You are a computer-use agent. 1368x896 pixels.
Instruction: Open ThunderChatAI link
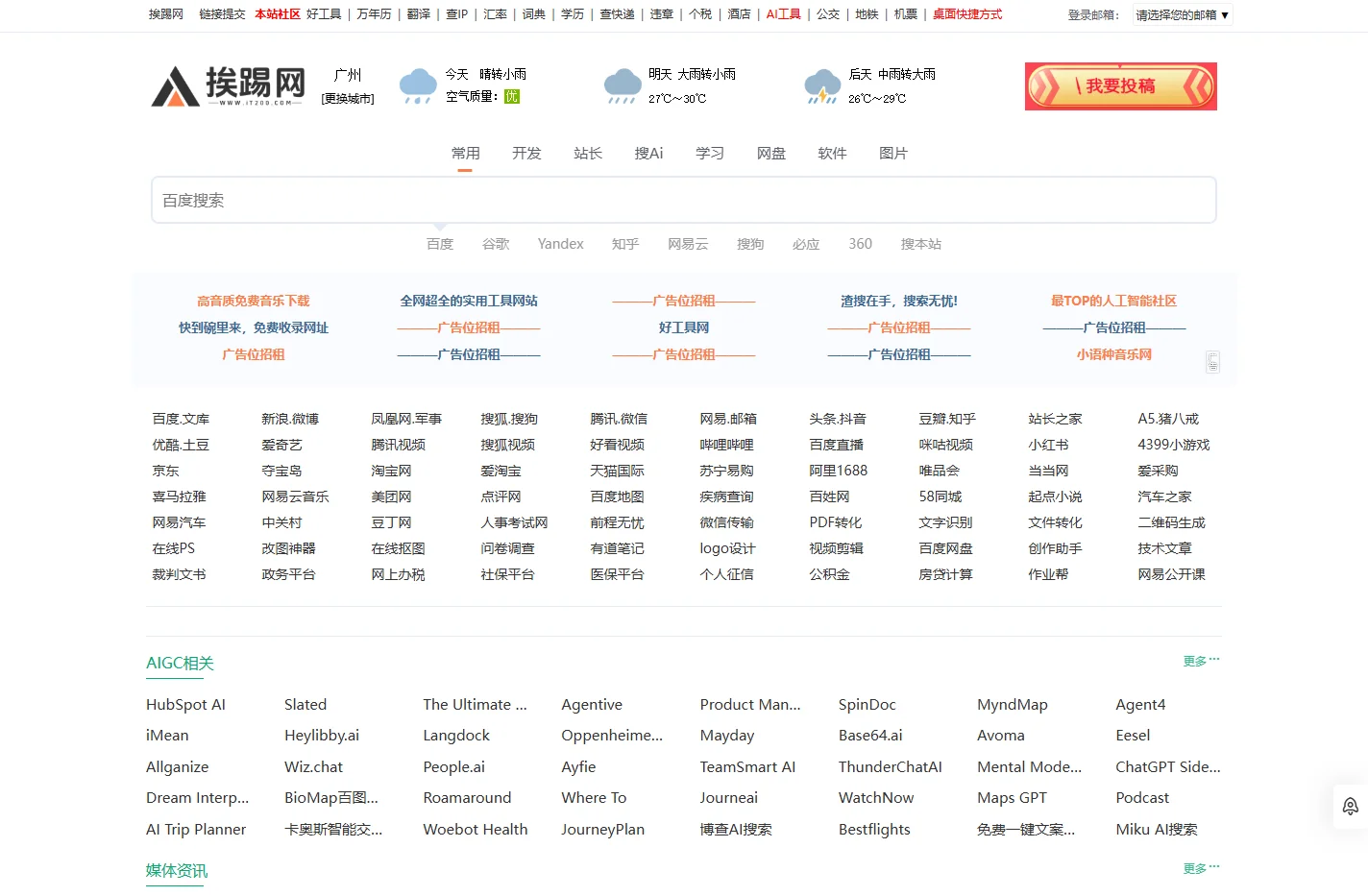point(891,766)
